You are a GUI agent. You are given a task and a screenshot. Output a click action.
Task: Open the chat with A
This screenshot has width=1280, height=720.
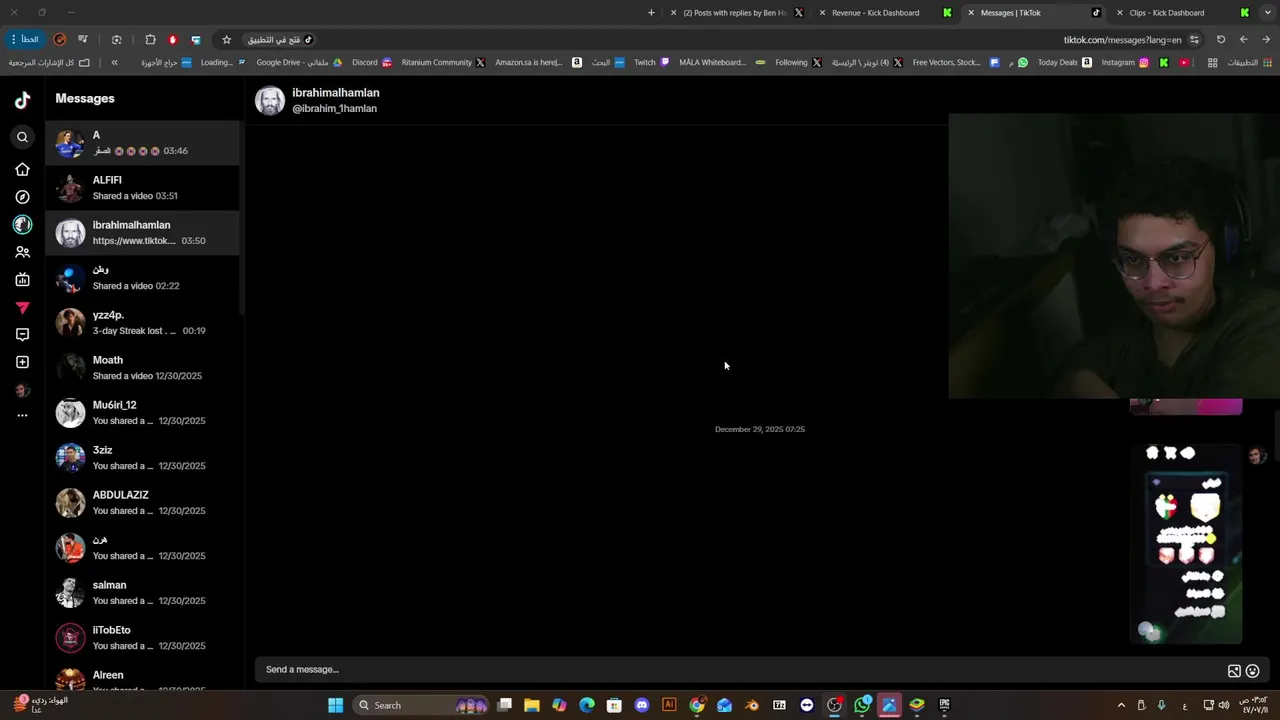[x=142, y=143]
